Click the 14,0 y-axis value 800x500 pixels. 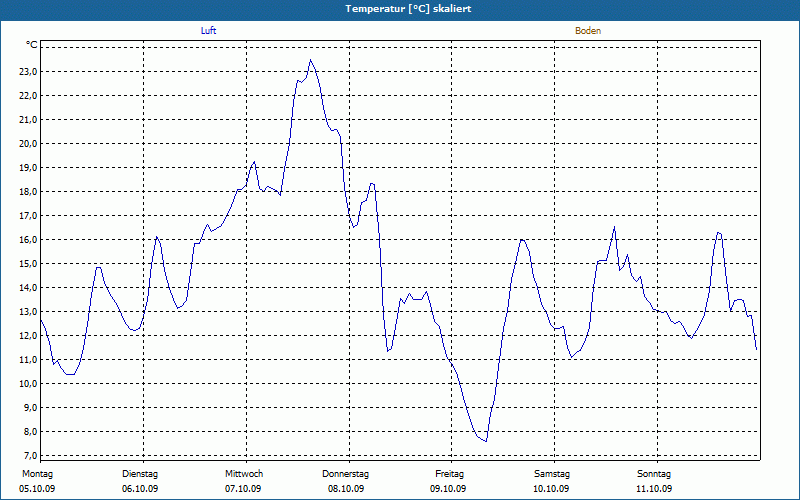pyautogui.click(x=28, y=287)
